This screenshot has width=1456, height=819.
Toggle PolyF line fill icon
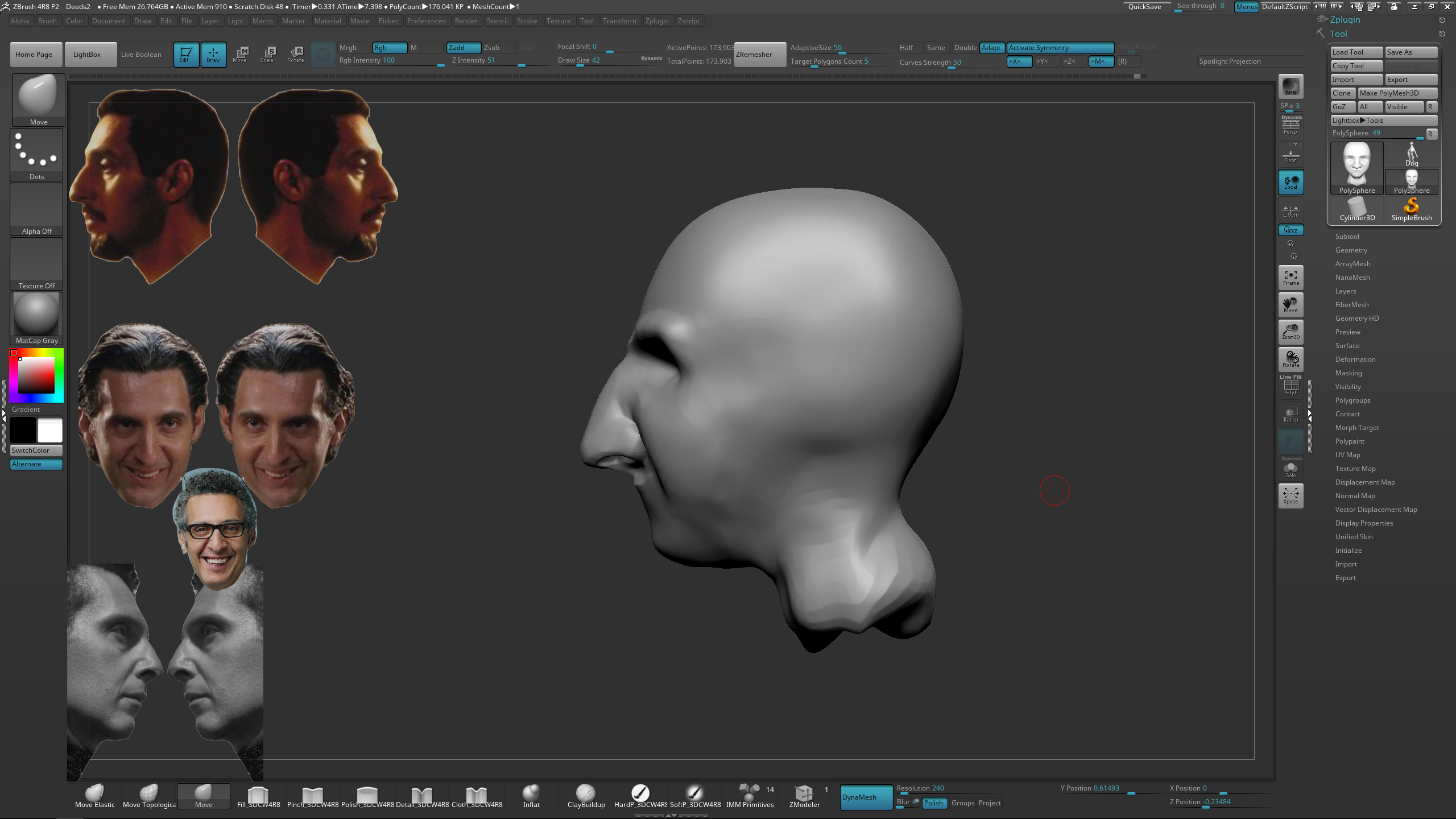click(1290, 386)
